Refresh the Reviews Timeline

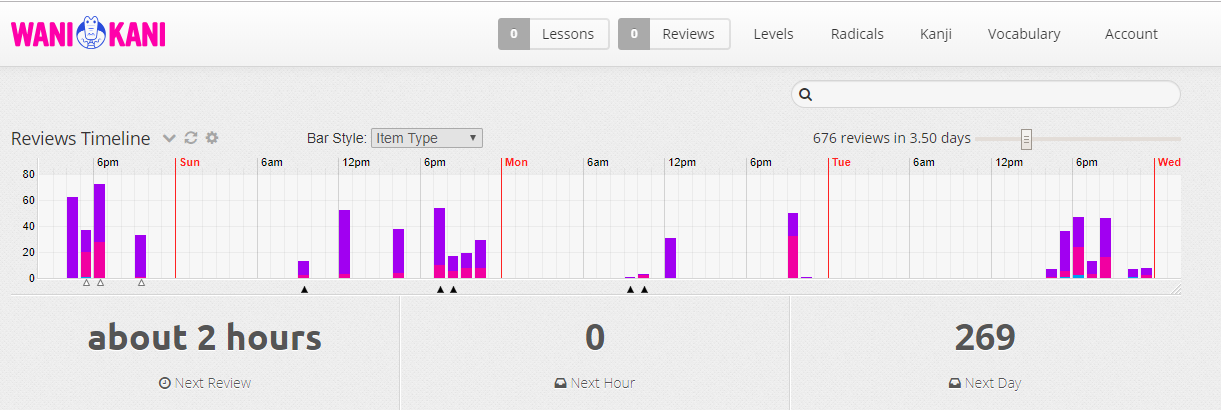191,138
